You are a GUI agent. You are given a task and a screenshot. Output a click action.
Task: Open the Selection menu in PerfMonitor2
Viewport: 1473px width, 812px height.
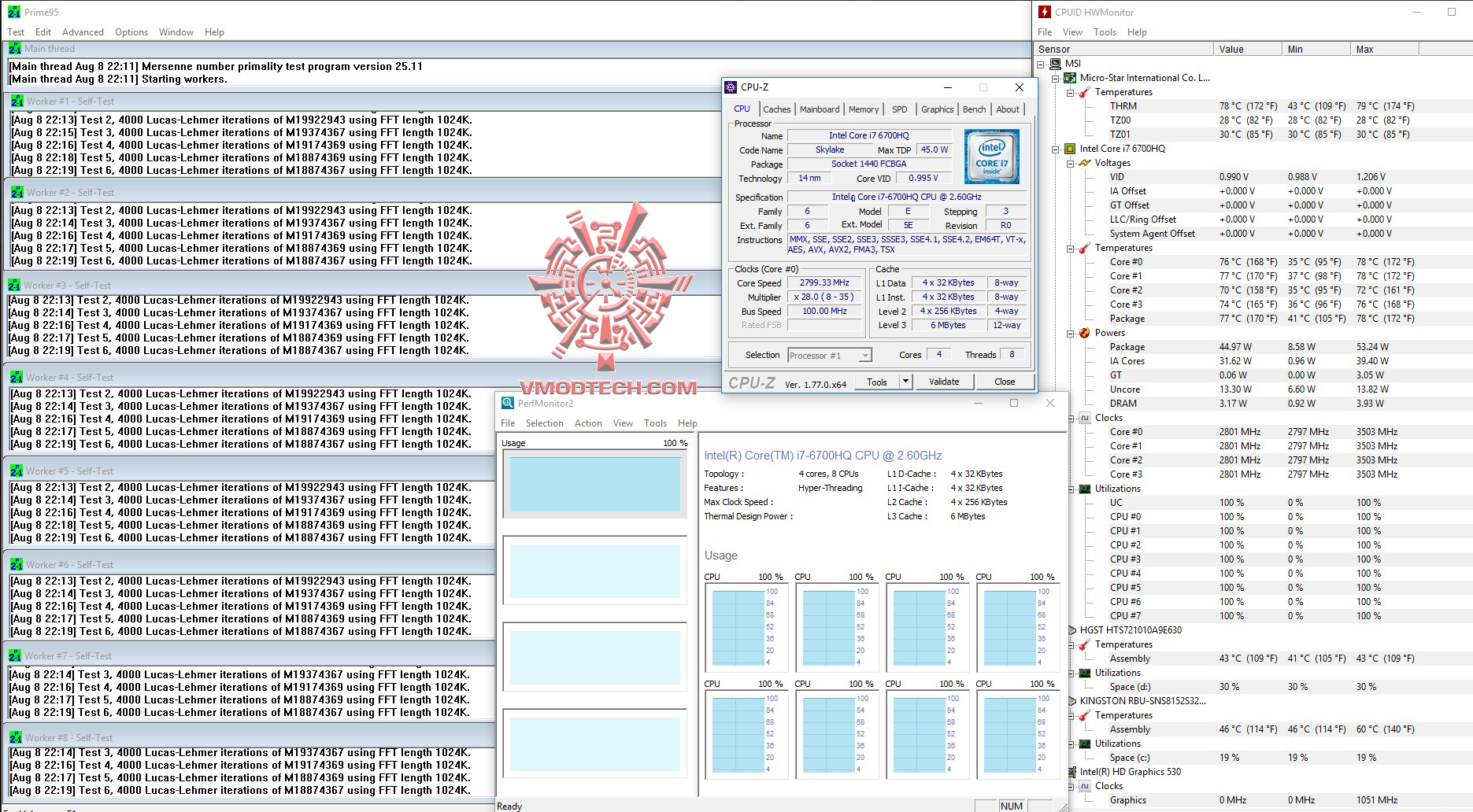click(544, 423)
